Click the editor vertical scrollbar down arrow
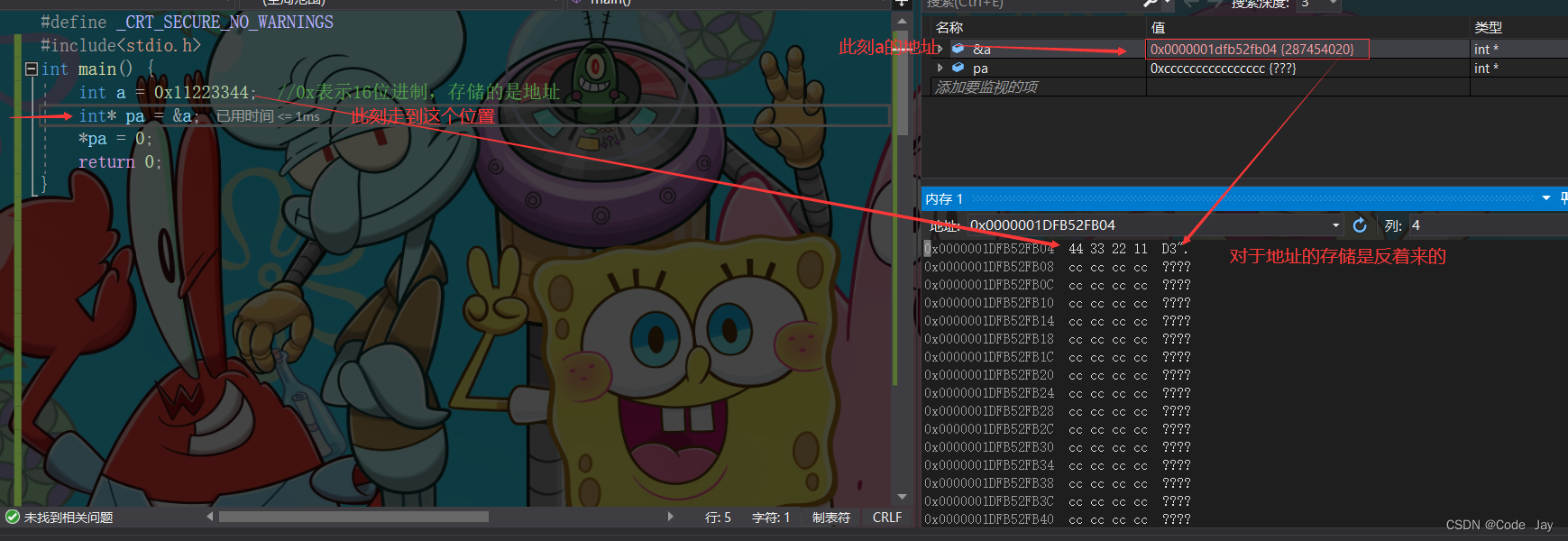Viewport: 1568px width, 541px height. (902, 497)
